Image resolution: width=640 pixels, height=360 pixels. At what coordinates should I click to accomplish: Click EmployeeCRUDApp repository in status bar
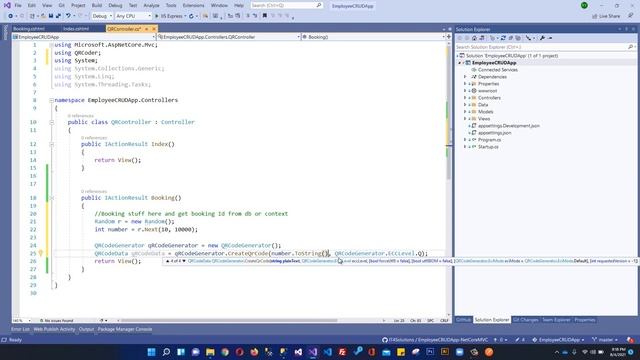(559, 340)
